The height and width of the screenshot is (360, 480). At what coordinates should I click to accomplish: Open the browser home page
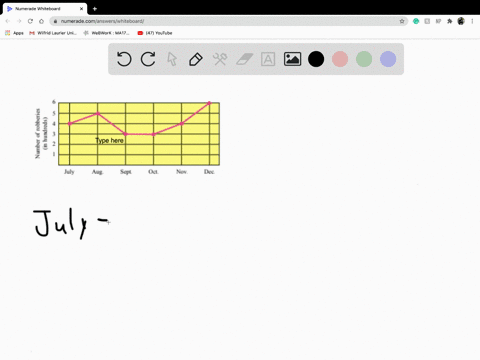coord(41,21)
